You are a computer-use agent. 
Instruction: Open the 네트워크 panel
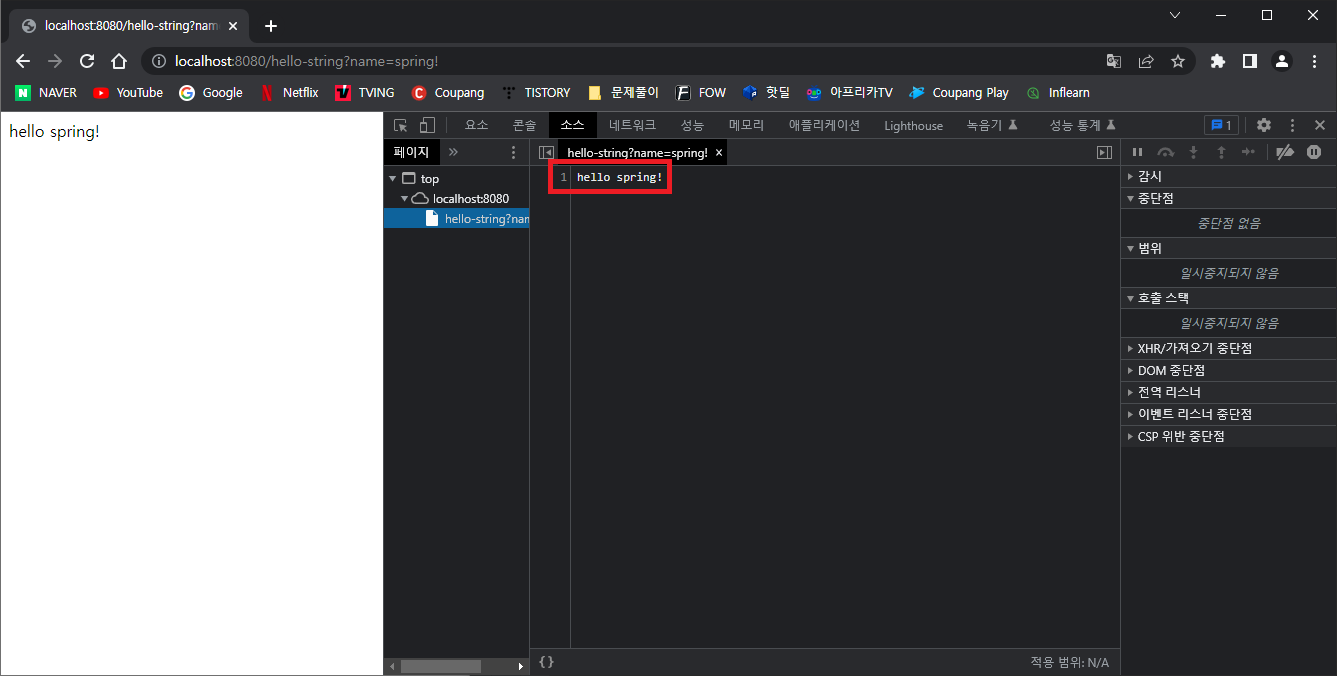tap(633, 125)
